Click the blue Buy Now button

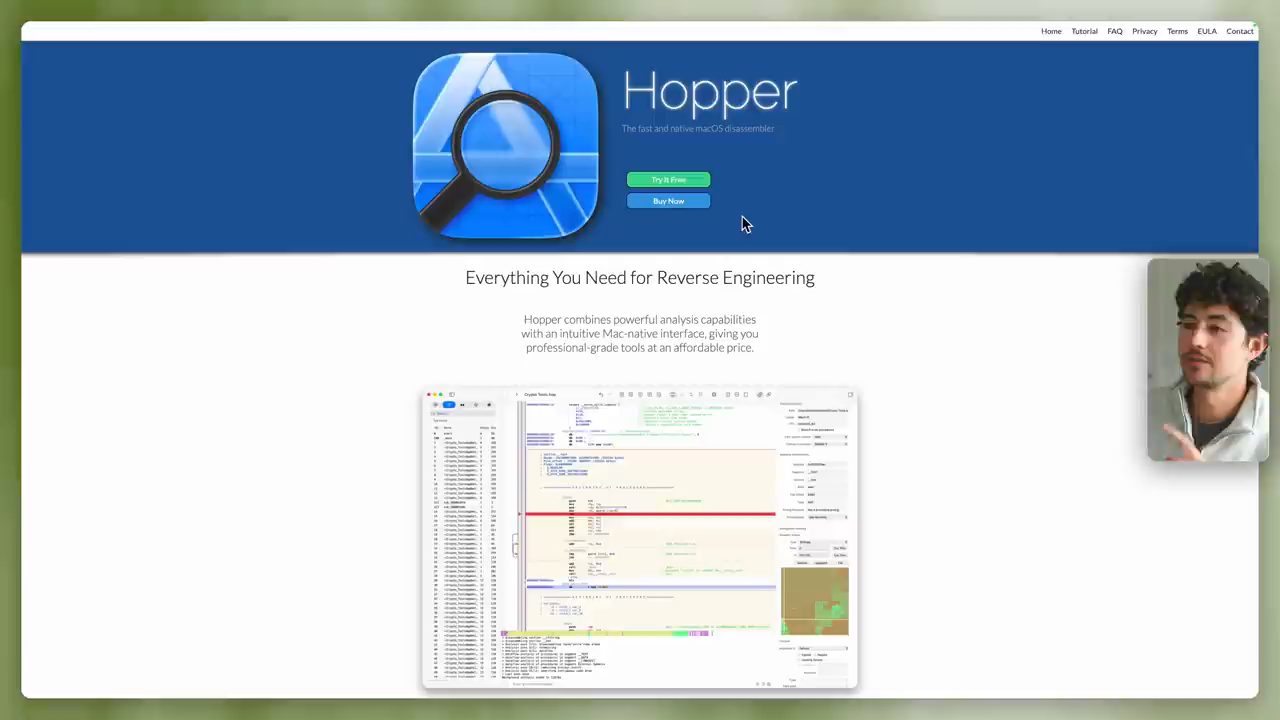click(x=669, y=201)
